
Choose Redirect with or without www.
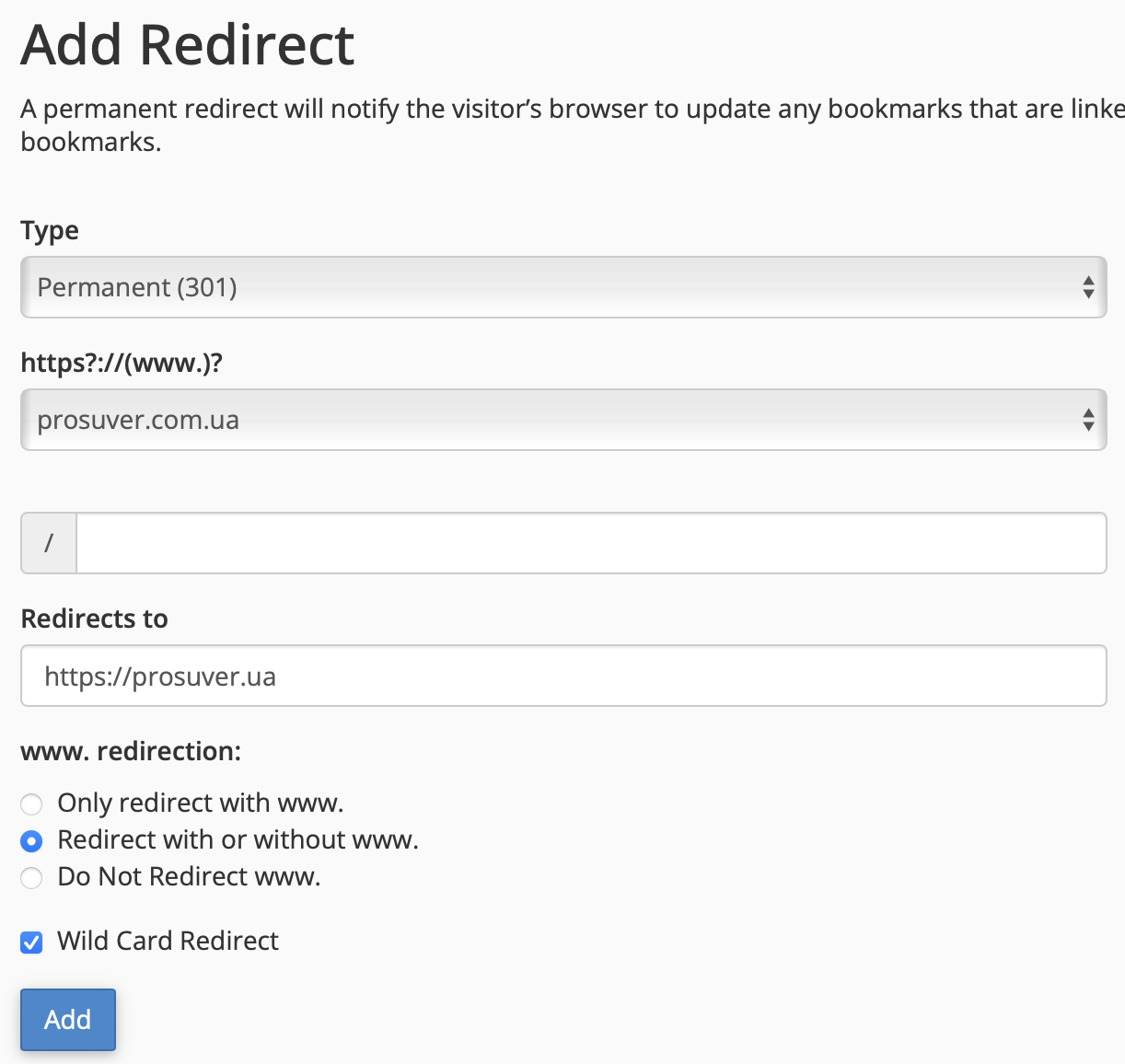[x=30, y=840]
